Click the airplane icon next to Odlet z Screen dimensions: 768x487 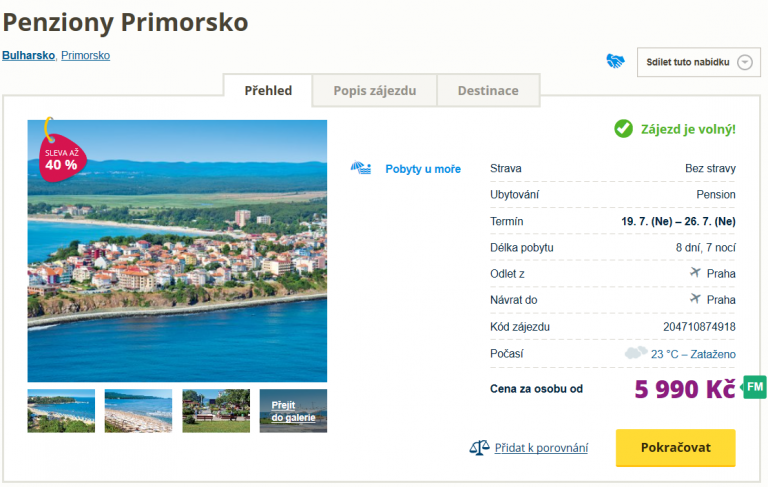click(695, 273)
